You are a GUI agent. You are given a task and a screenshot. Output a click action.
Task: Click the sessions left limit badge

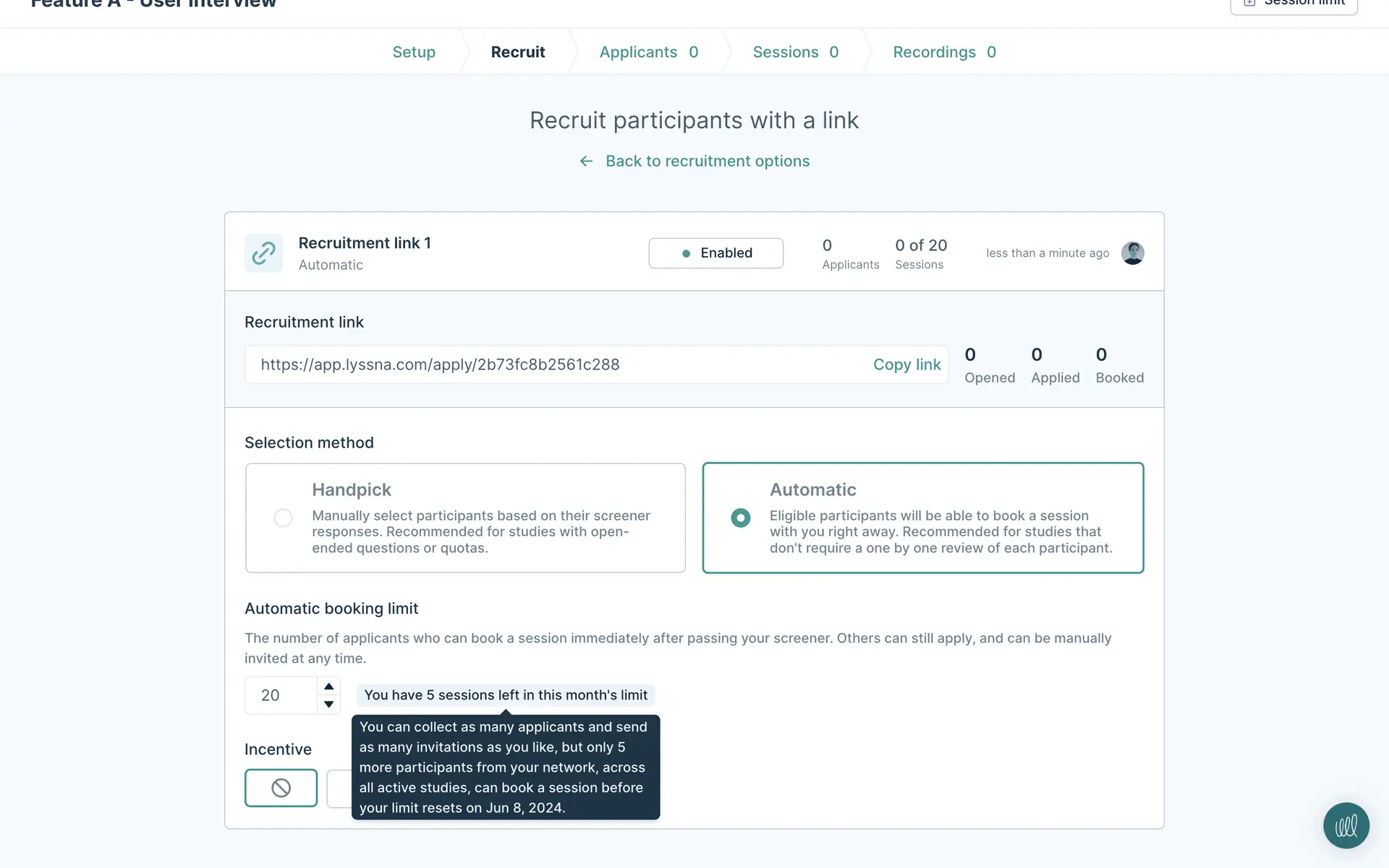coord(505,695)
